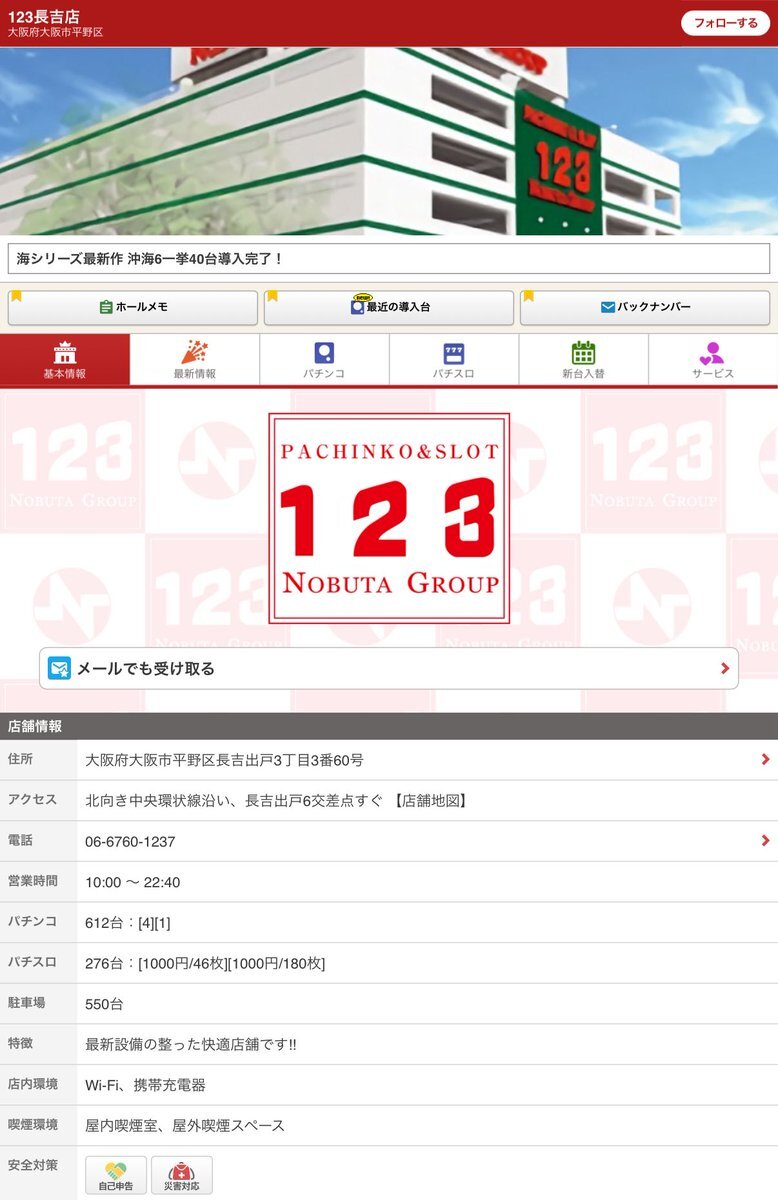Open the 【店舗地図】 store map link
Viewport: 778px width, 1200px height.
(430, 801)
